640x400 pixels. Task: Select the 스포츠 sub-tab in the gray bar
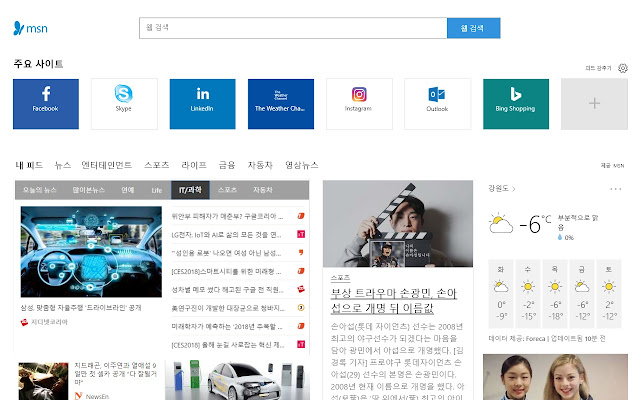227,190
